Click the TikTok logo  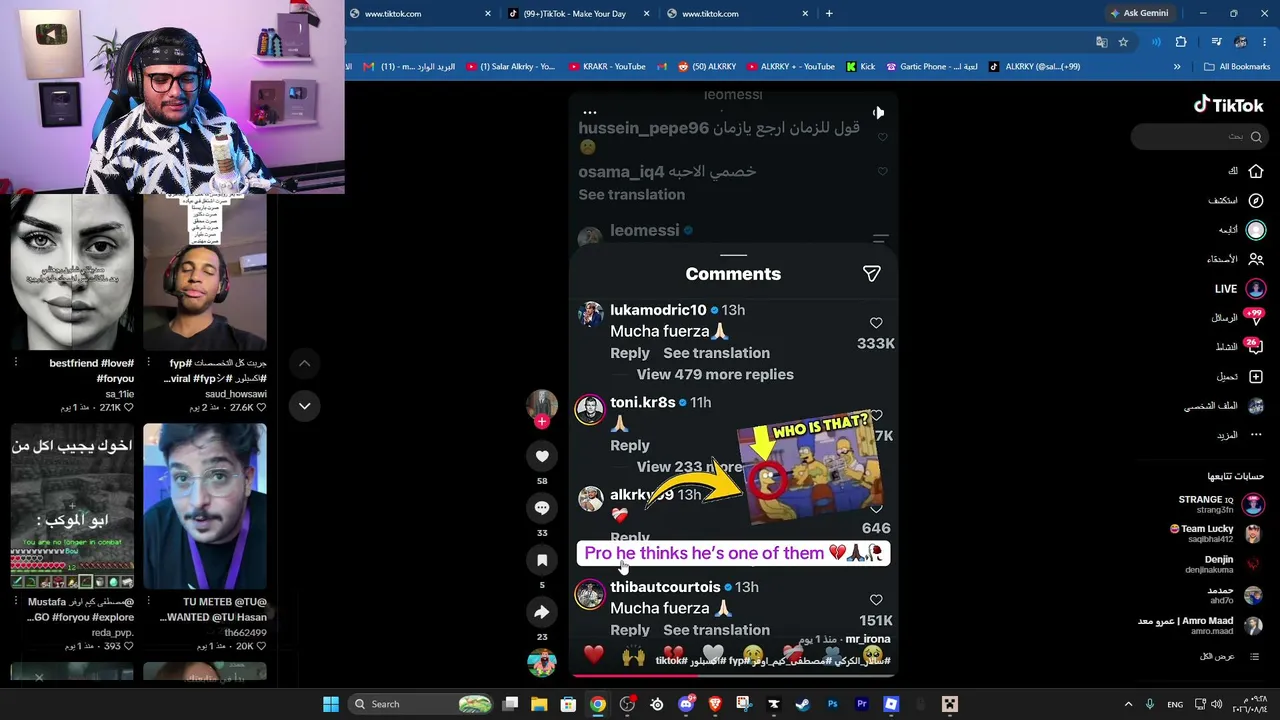point(1228,105)
